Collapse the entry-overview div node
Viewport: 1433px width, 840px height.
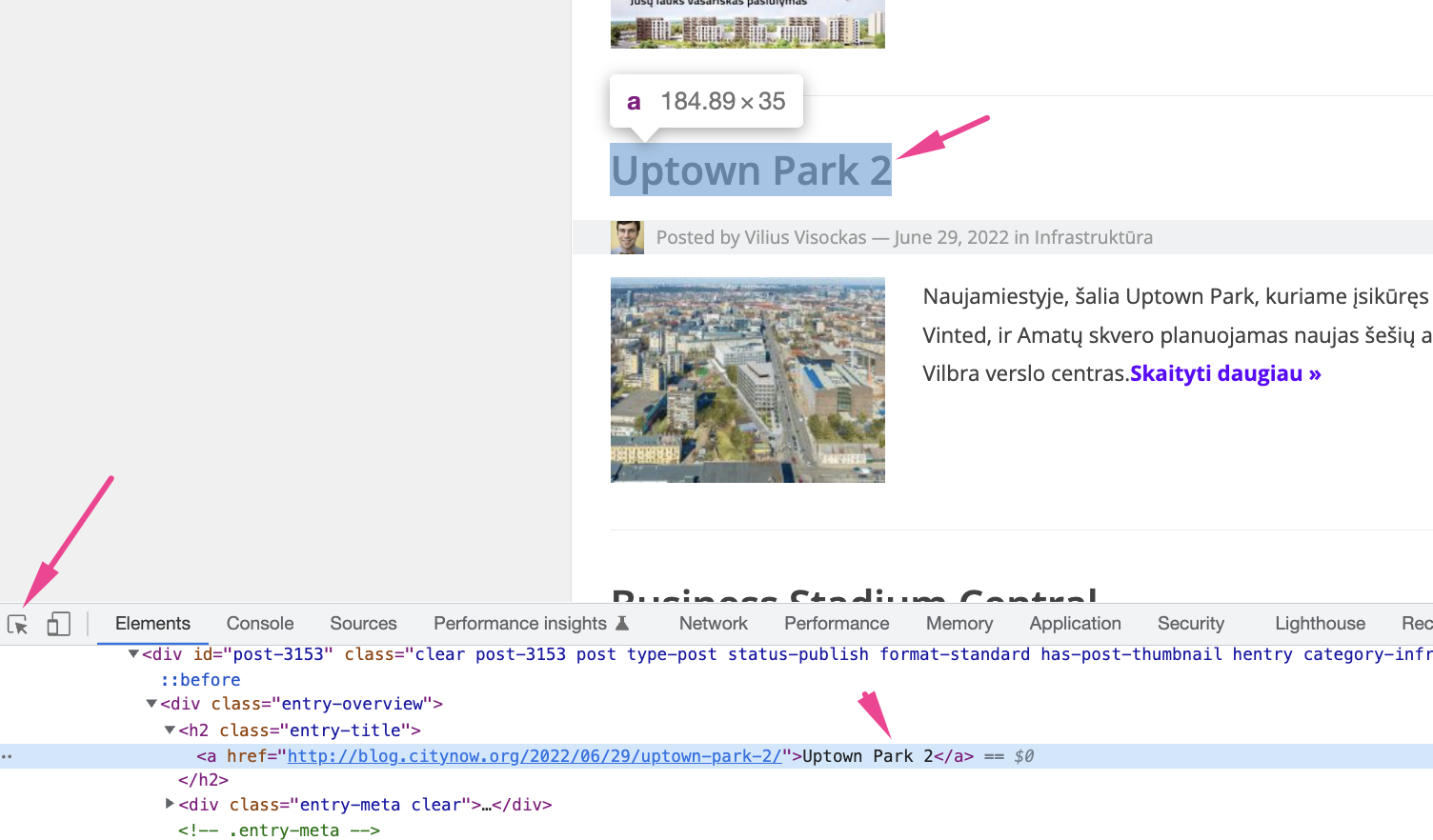point(151,704)
